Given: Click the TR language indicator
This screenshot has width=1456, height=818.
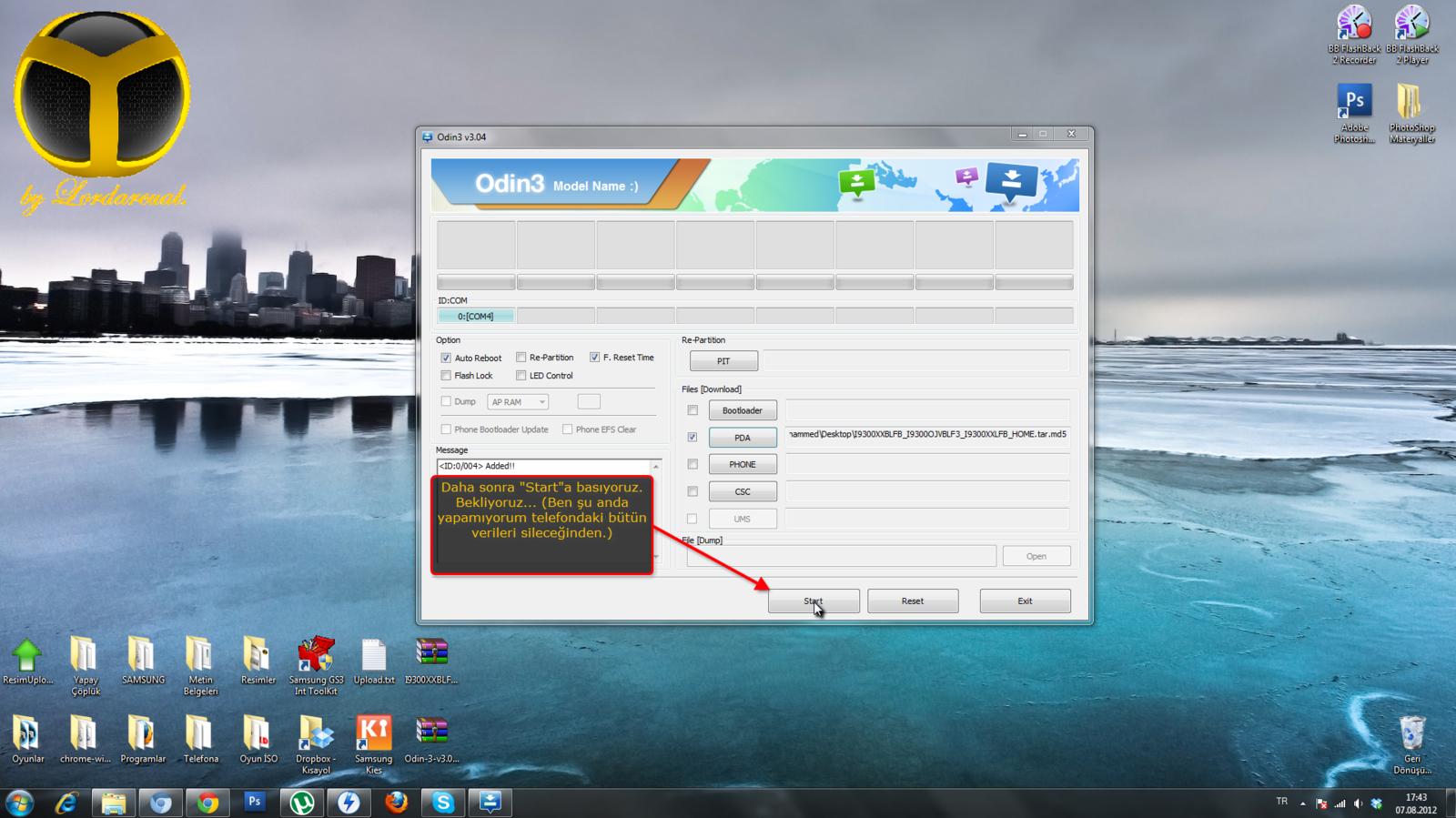Looking at the screenshot, I should 1281,802.
